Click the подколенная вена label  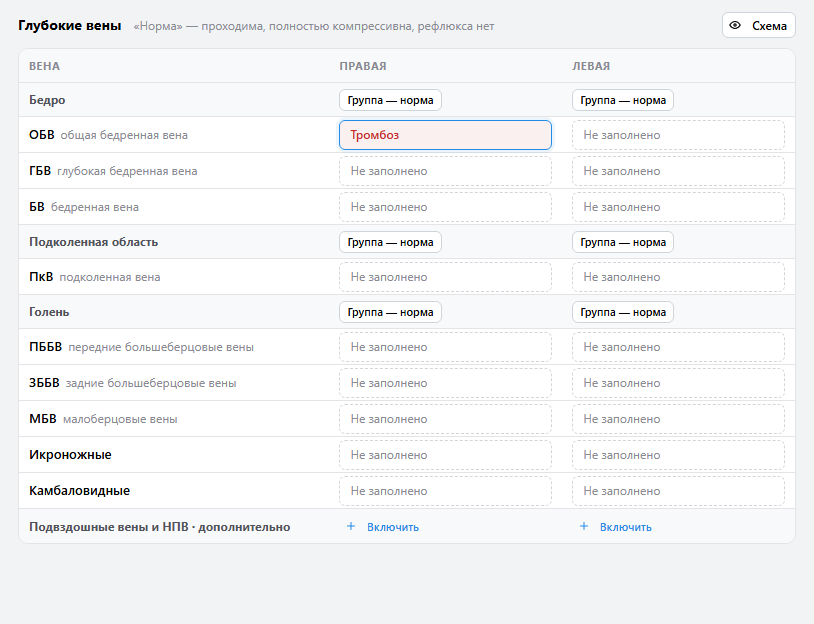[110, 277]
